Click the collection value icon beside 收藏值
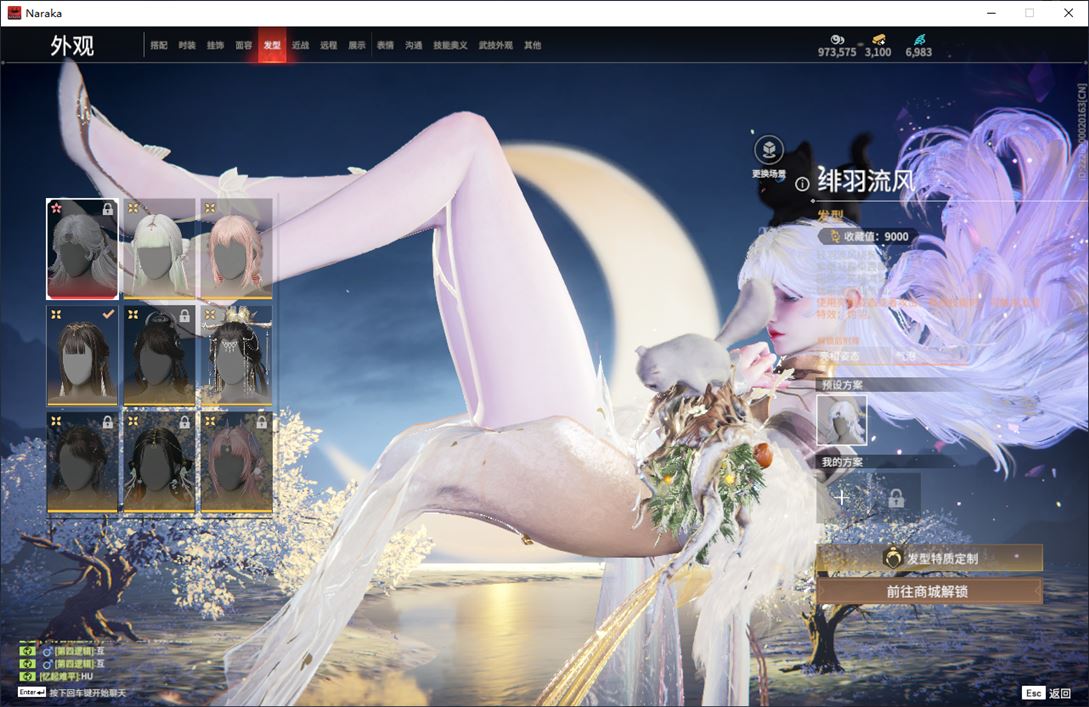This screenshot has height=707, width=1089. click(834, 236)
